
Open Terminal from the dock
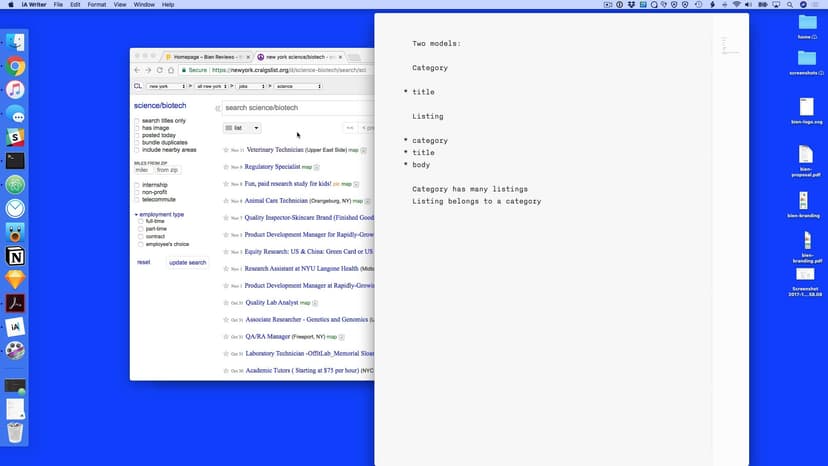tap(15, 160)
